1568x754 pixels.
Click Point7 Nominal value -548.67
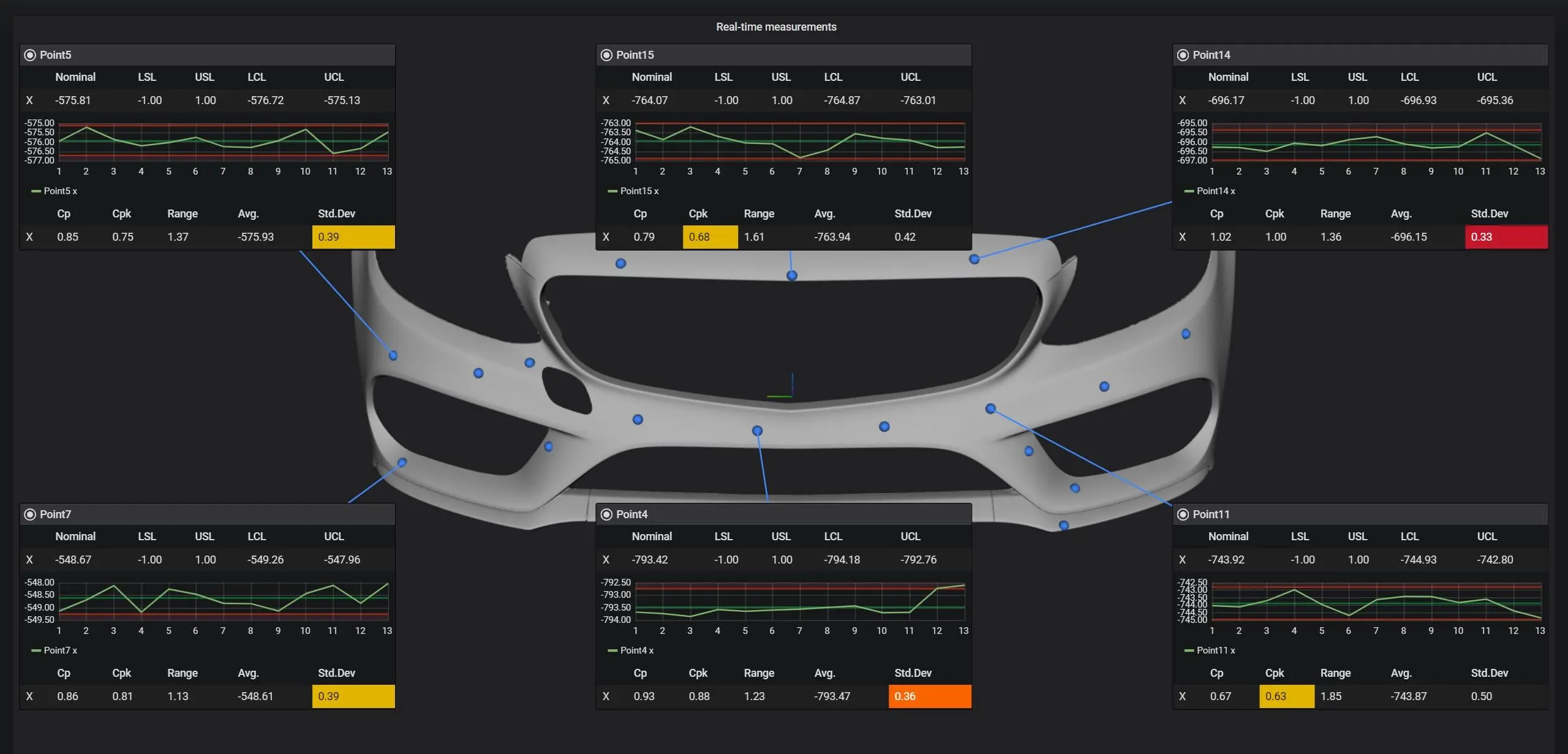click(73, 560)
